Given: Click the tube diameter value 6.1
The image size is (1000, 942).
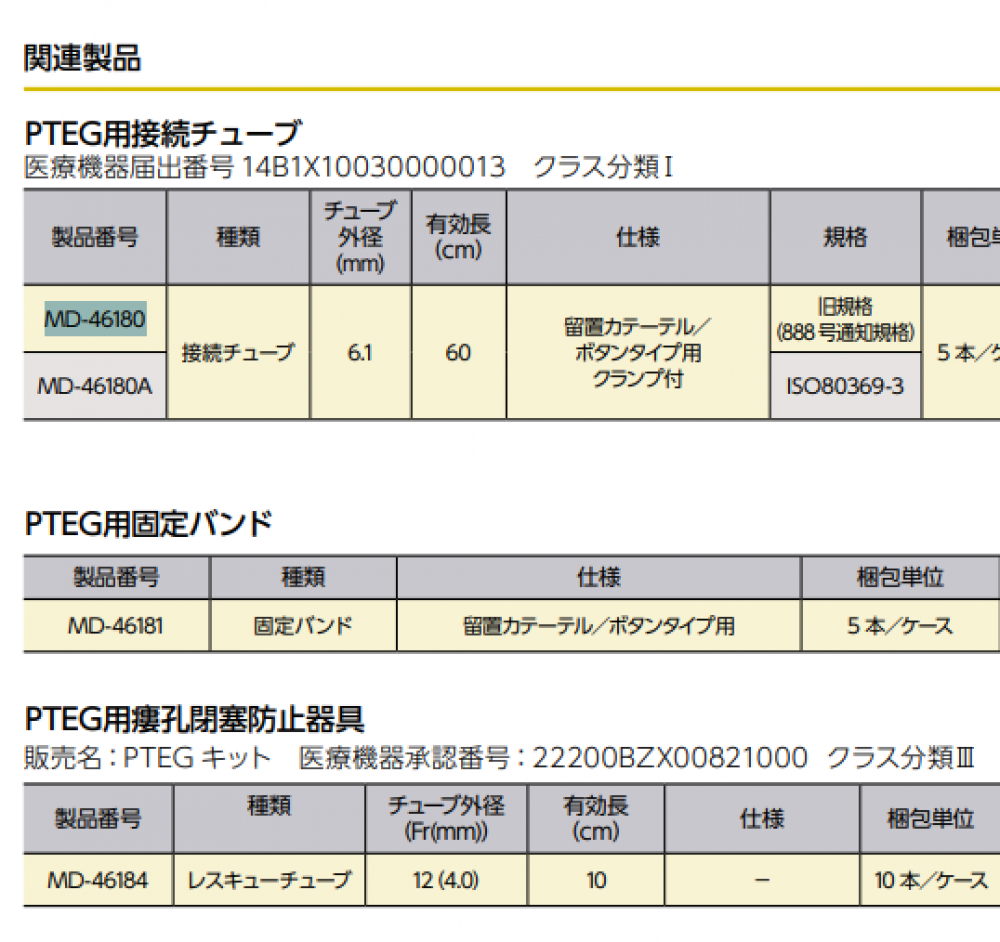Looking at the screenshot, I should 360,352.
